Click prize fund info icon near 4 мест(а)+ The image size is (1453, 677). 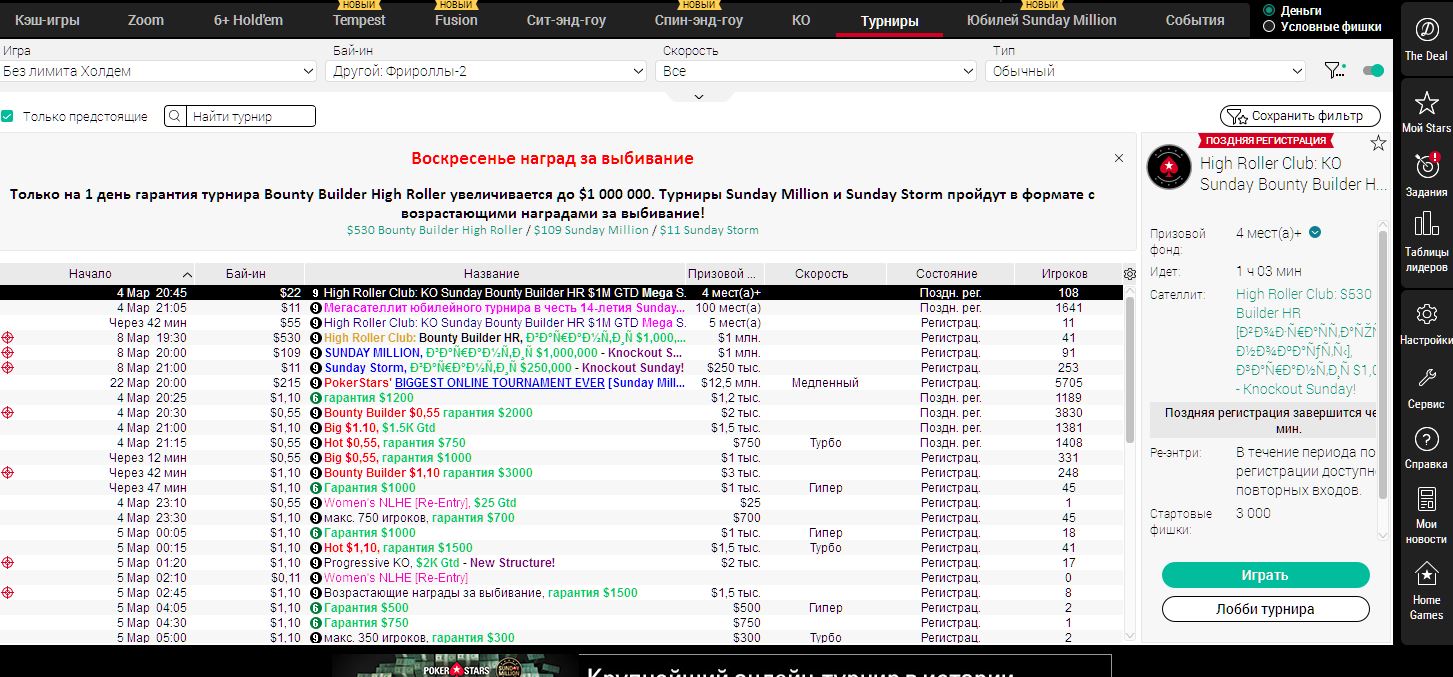pyautogui.click(x=1315, y=233)
